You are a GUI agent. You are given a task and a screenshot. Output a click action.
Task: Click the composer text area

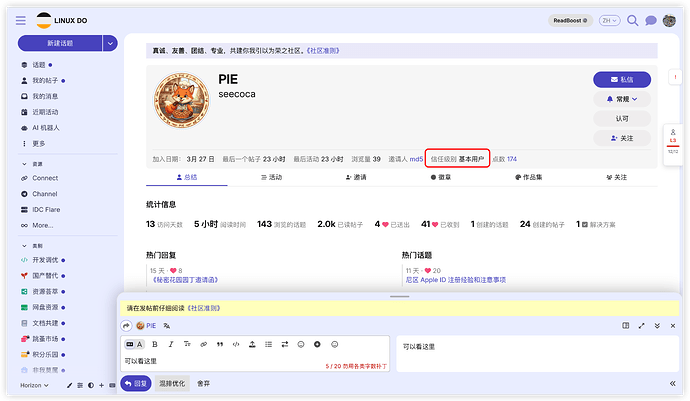255,361
